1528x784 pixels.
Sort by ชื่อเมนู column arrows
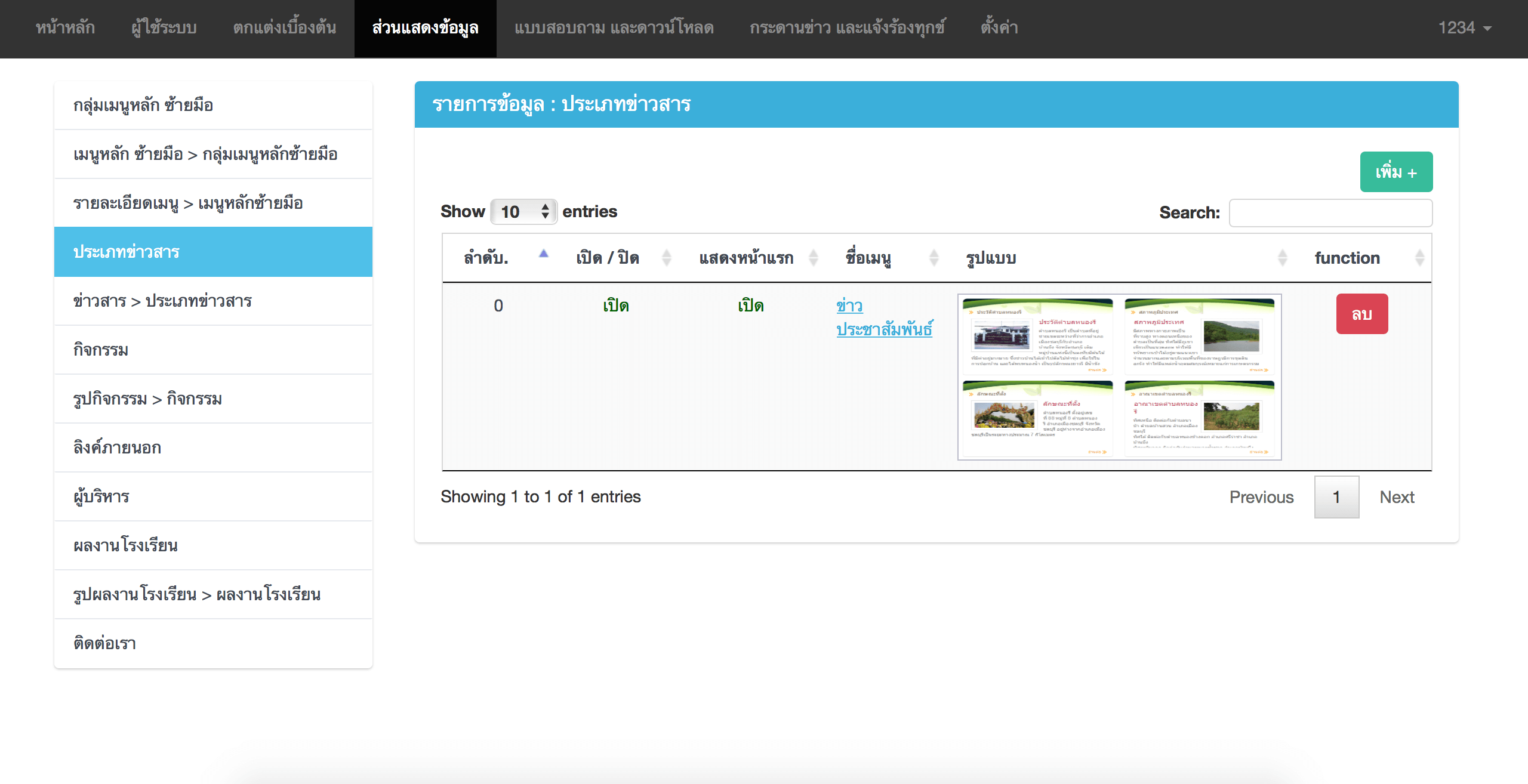pyautogui.click(x=934, y=258)
